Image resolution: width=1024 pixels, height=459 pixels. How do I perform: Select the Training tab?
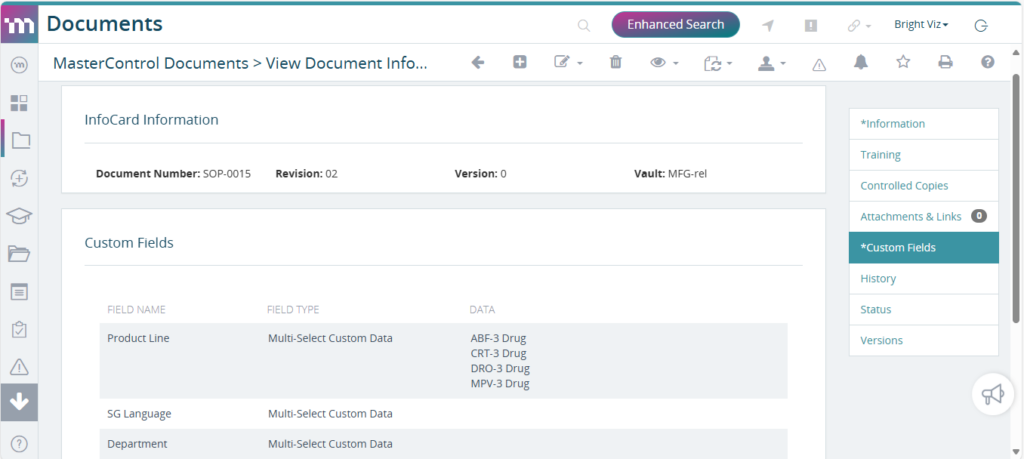(x=923, y=155)
